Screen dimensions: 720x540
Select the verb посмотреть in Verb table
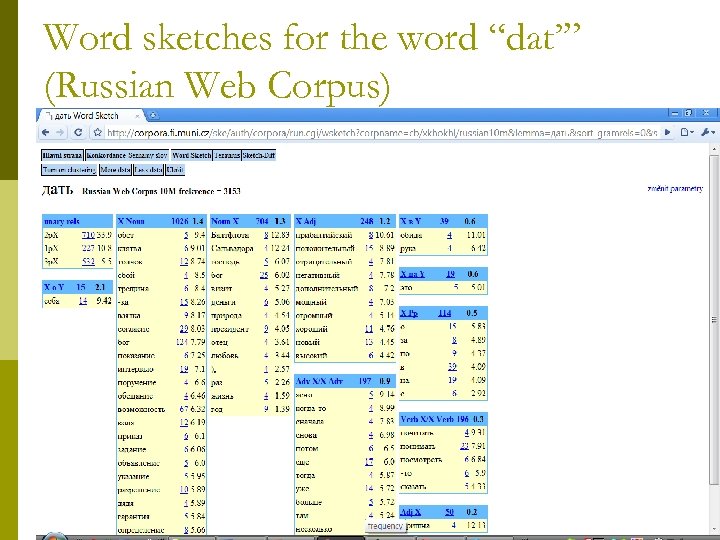(421, 460)
